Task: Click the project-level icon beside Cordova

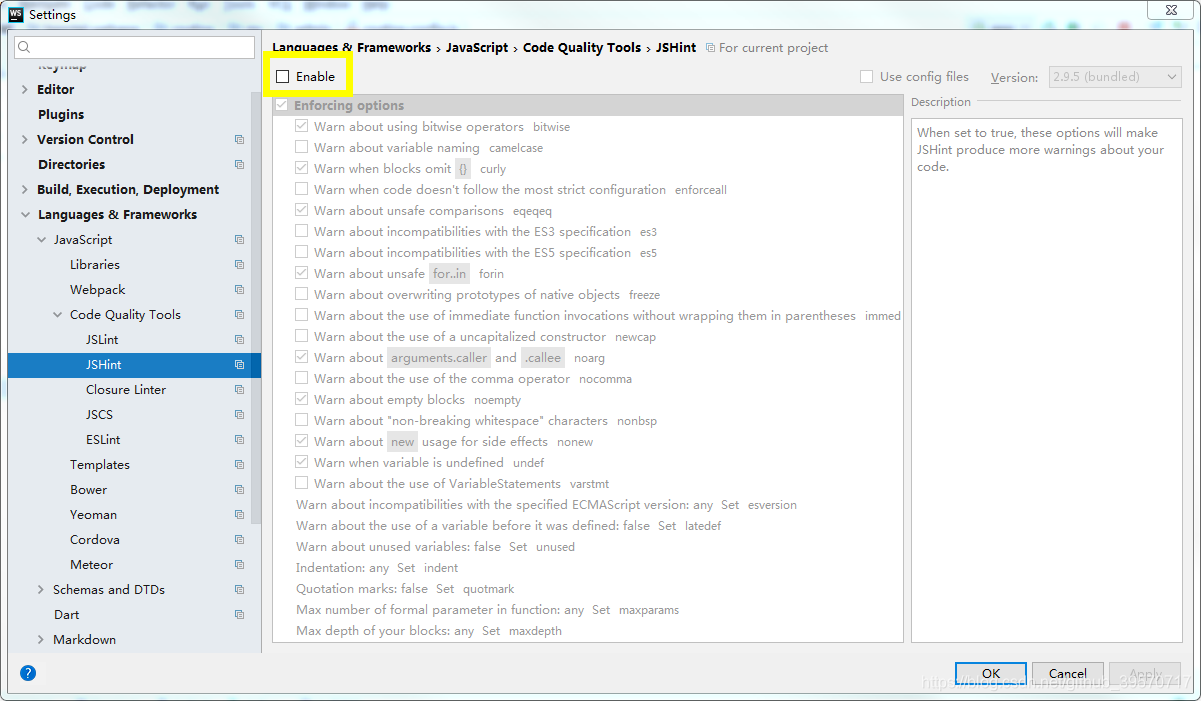Action: pyautogui.click(x=239, y=540)
